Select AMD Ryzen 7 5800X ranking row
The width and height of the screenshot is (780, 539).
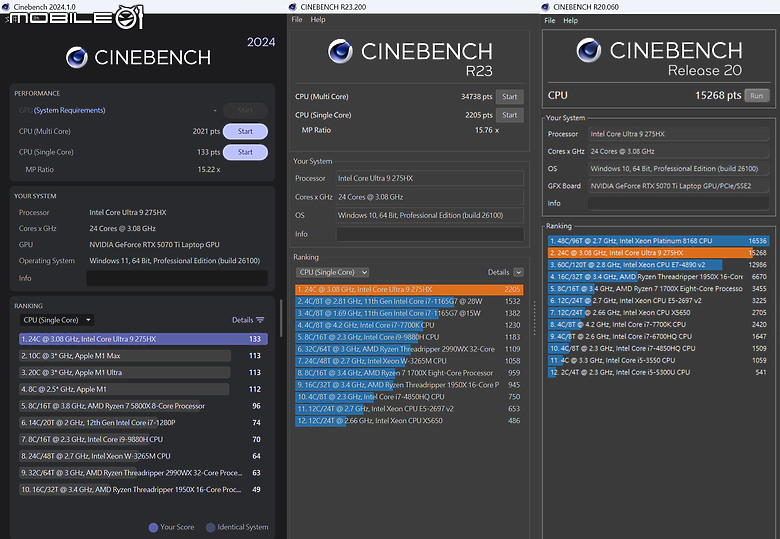(141, 406)
